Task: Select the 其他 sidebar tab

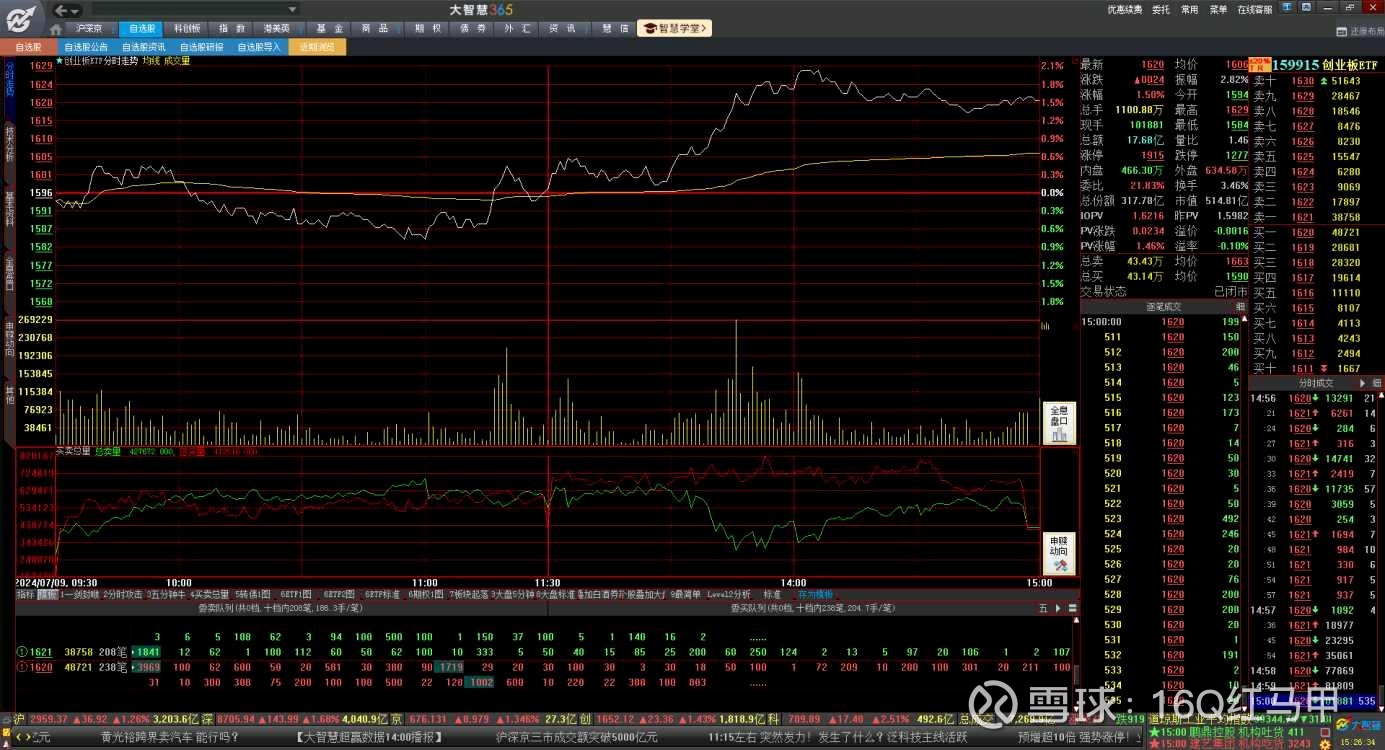Action: (9, 394)
